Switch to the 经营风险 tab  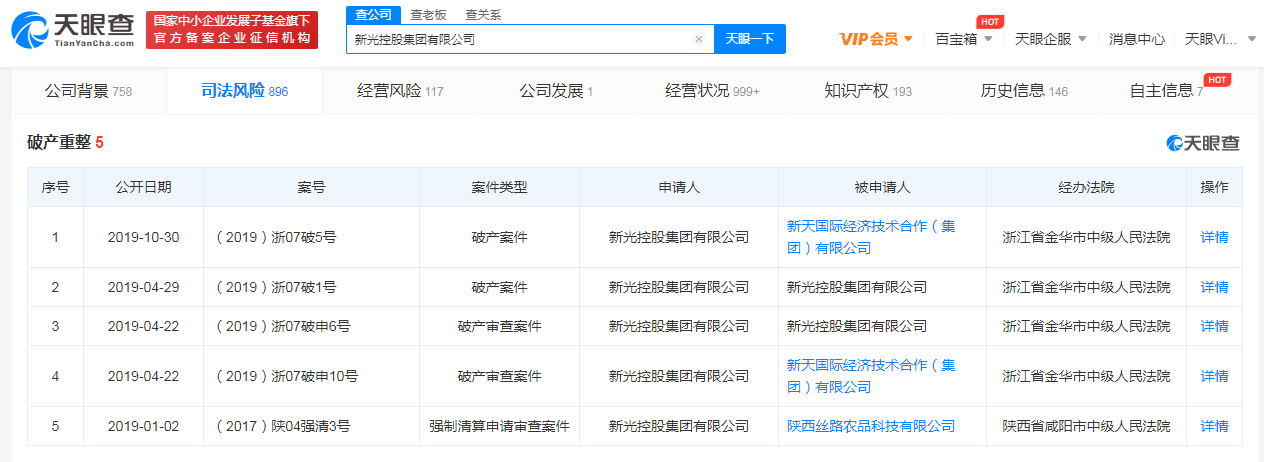[400, 91]
